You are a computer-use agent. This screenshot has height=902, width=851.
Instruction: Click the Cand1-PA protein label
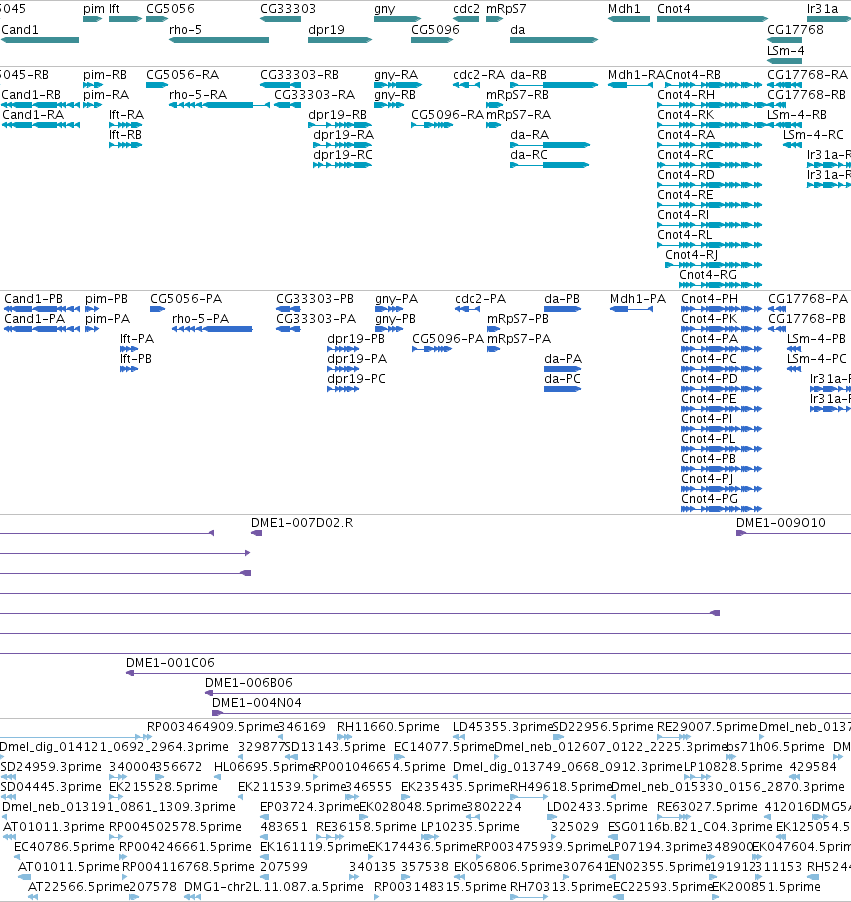coord(35,319)
